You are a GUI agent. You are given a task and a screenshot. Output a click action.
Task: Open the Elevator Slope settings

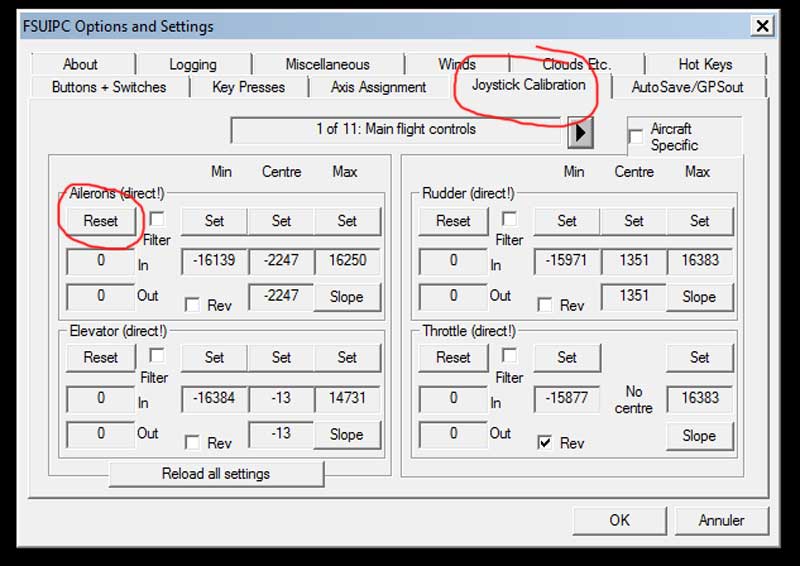(x=346, y=435)
